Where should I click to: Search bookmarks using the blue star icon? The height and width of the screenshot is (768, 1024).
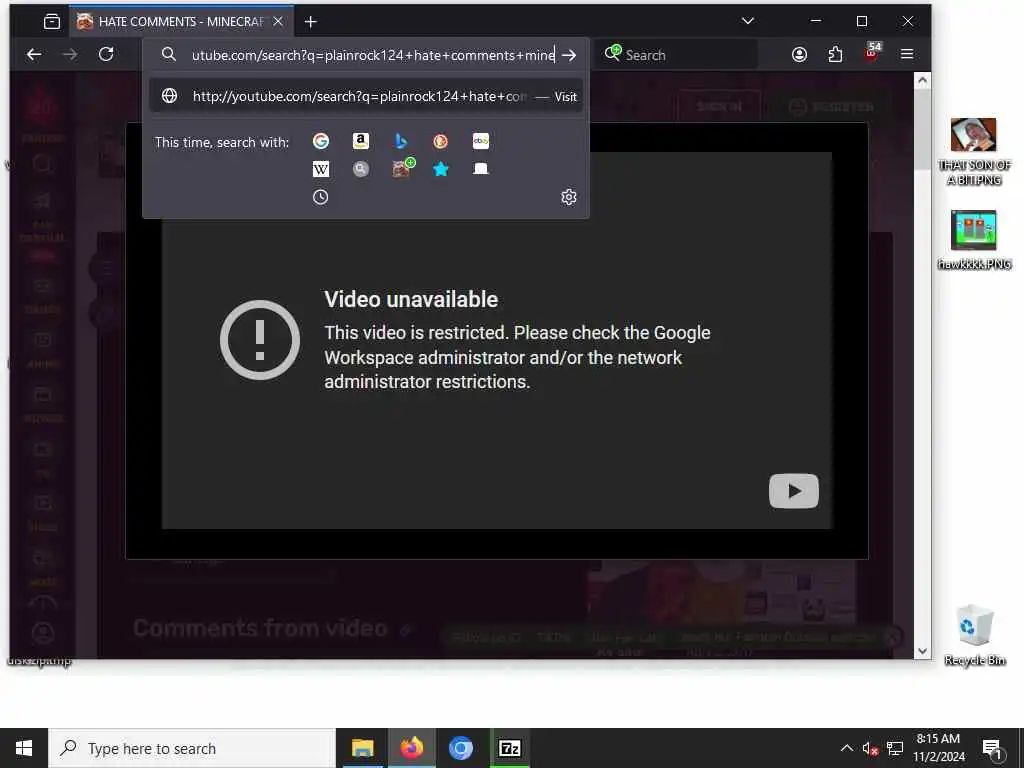441,169
